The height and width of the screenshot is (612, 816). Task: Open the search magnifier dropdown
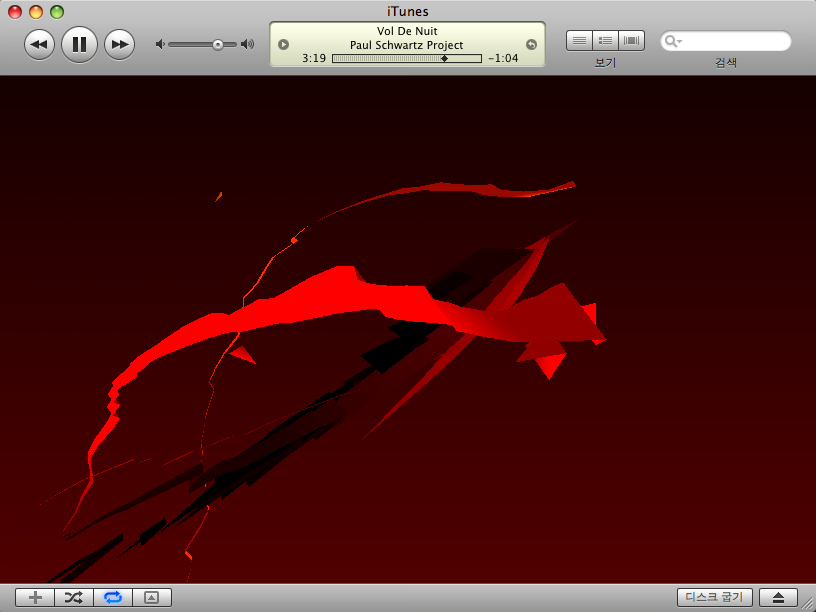pyautogui.click(x=674, y=42)
